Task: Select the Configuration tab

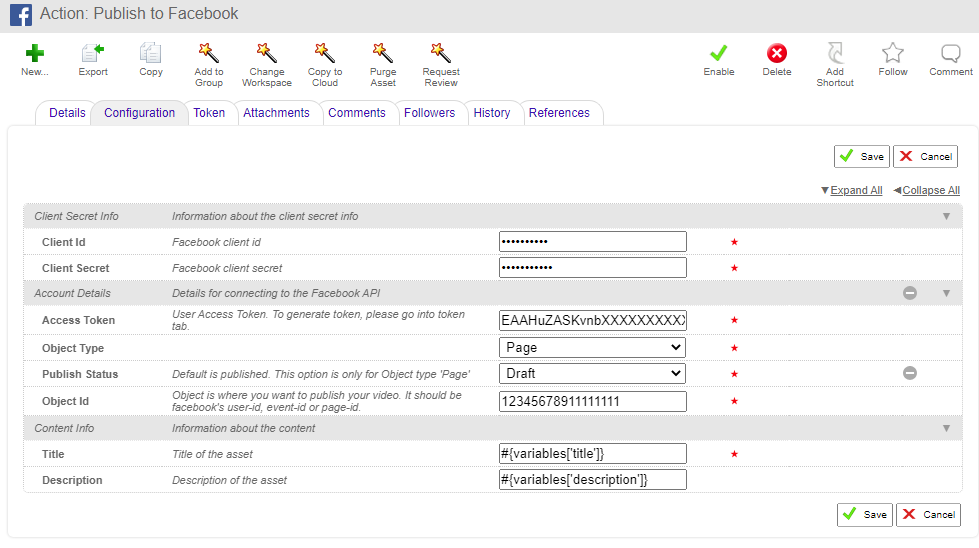Action: [x=139, y=113]
